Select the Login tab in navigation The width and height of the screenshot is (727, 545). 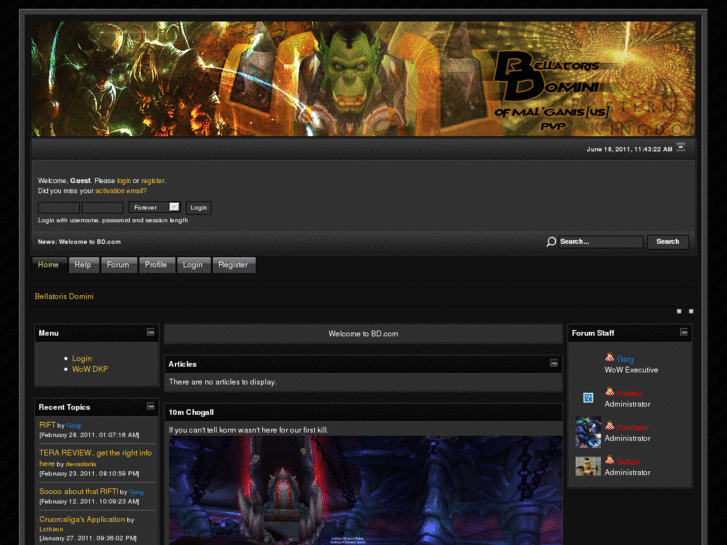(193, 265)
